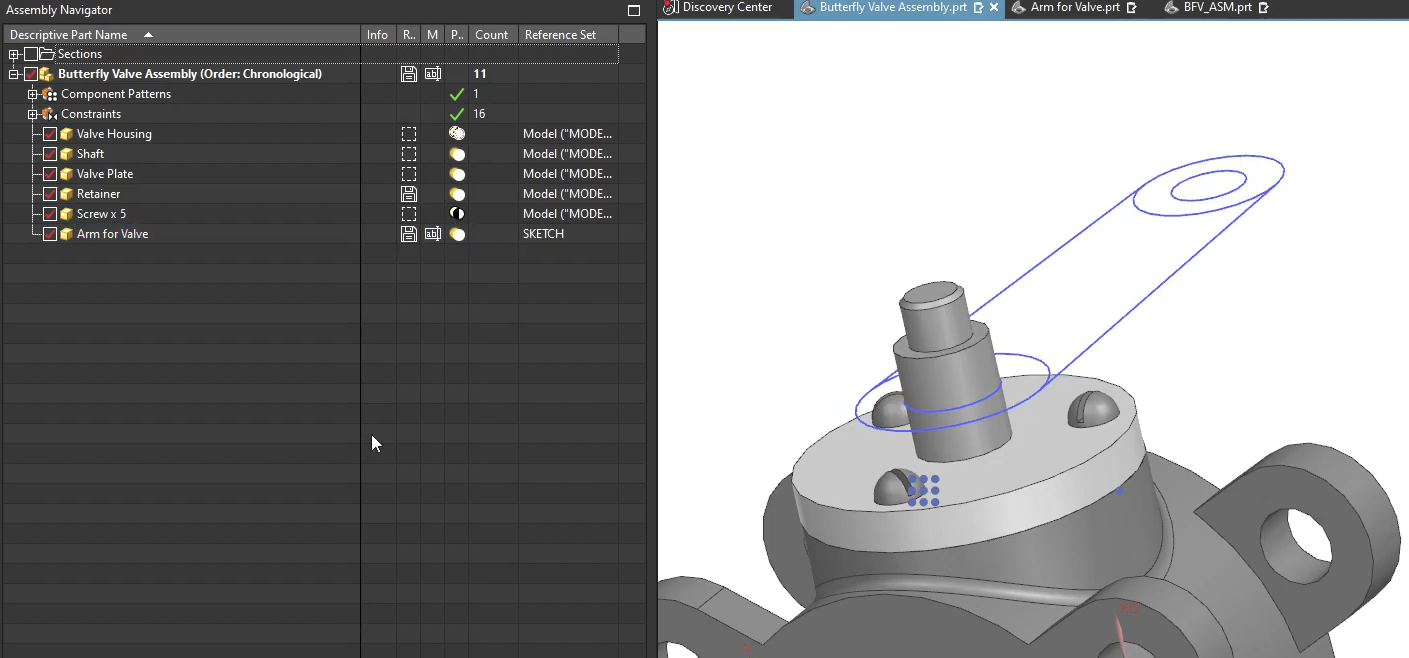Click half-filled position icon for Screw x 5

457,214
